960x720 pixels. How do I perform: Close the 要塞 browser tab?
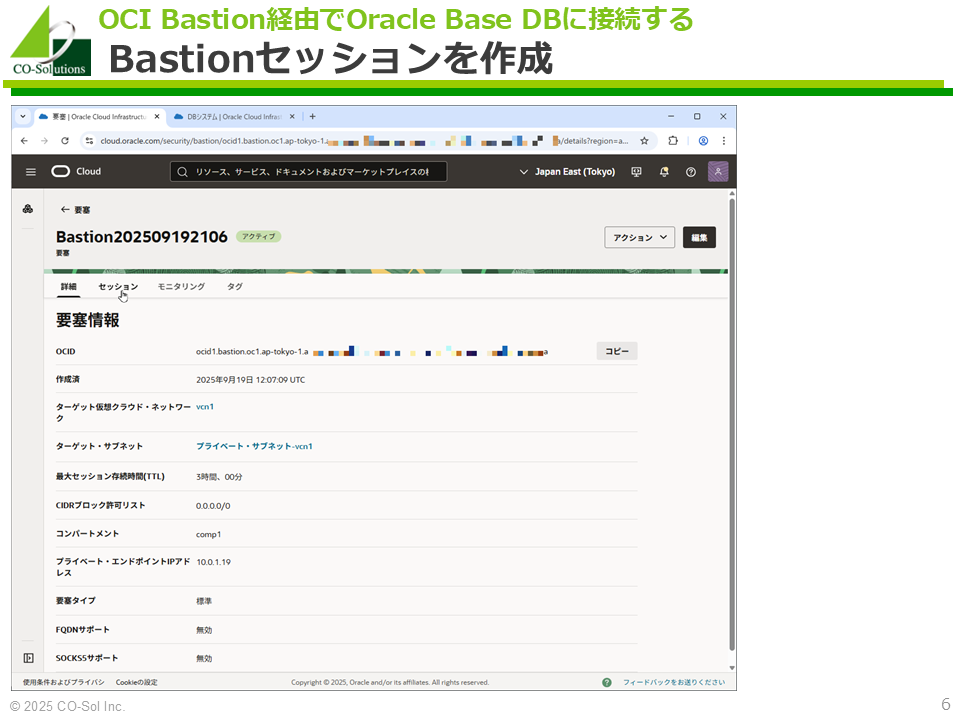tap(157, 116)
